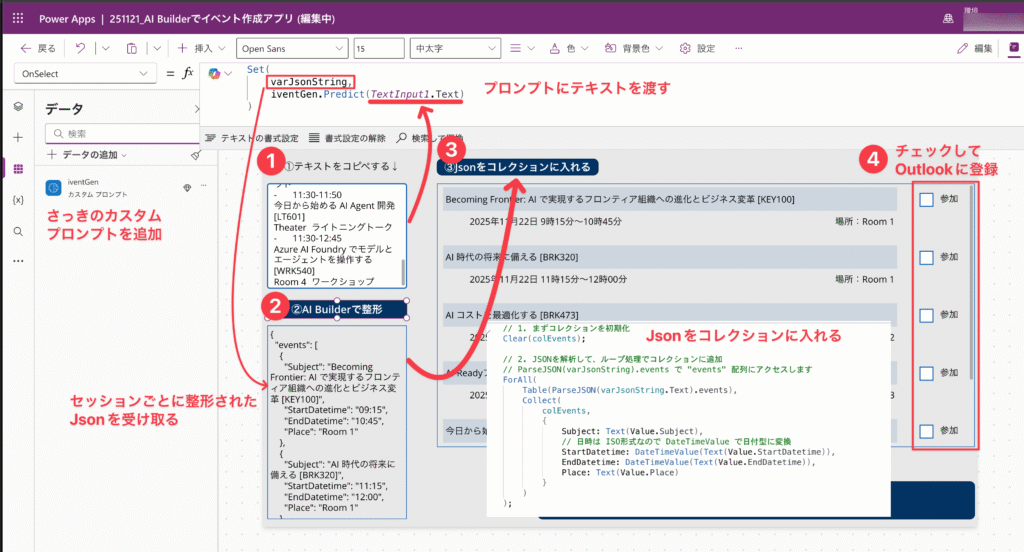
Task: Open the 挿入 (Insert) menu
Action: click(202, 48)
